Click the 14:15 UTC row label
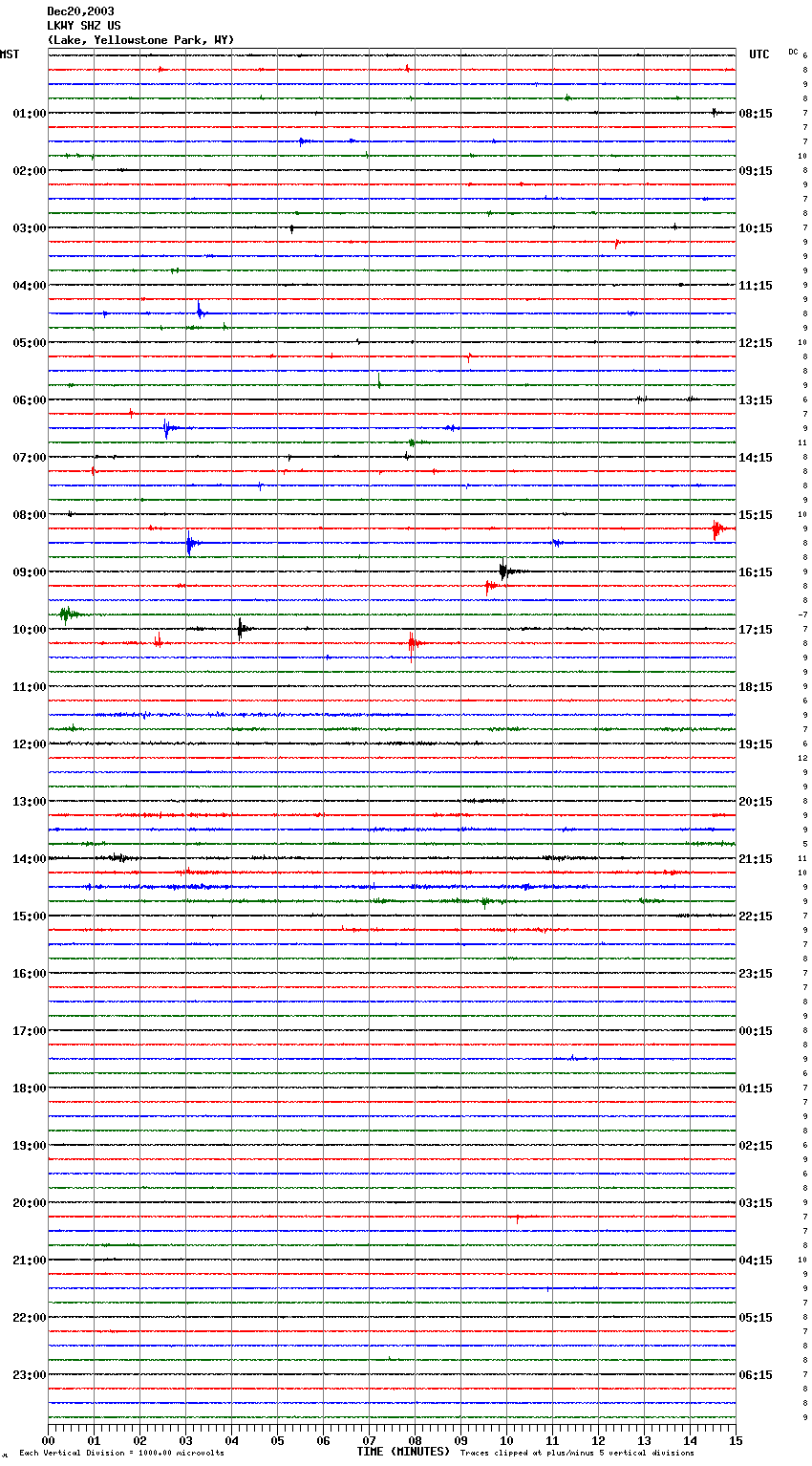 [x=756, y=458]
